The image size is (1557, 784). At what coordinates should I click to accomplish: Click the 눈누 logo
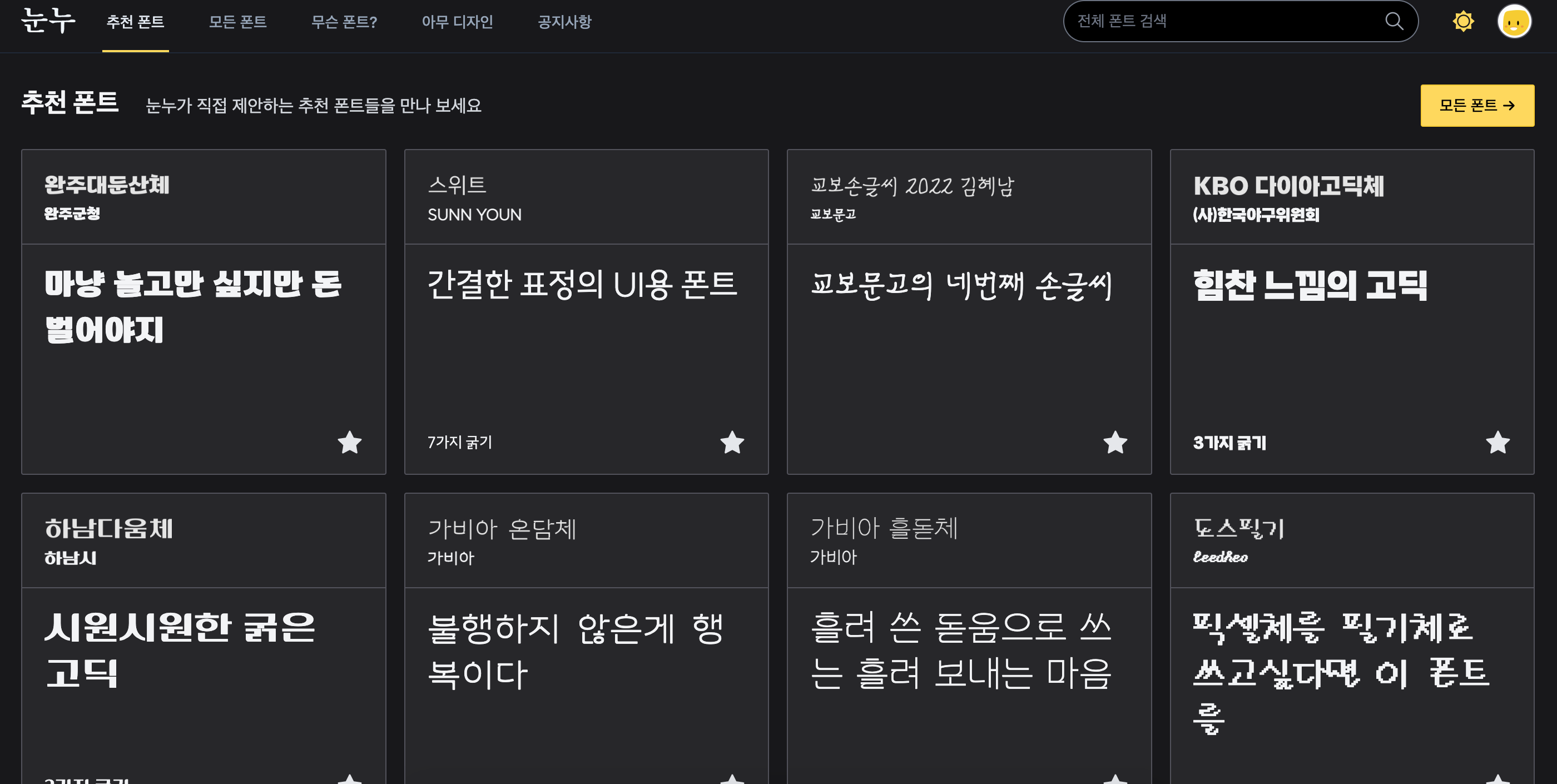click(x=48, y=21)
